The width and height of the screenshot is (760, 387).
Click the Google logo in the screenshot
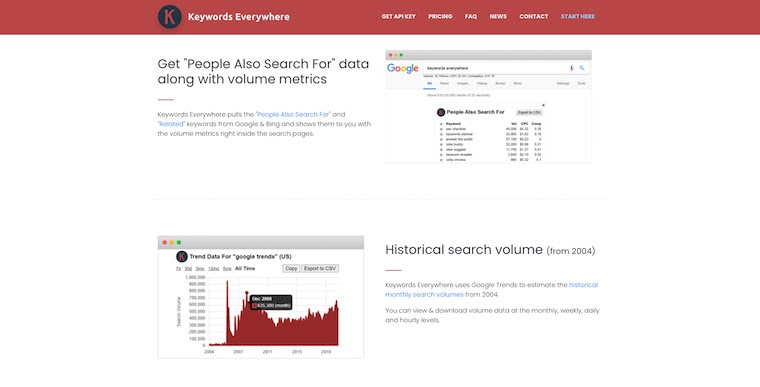(402, 68)
